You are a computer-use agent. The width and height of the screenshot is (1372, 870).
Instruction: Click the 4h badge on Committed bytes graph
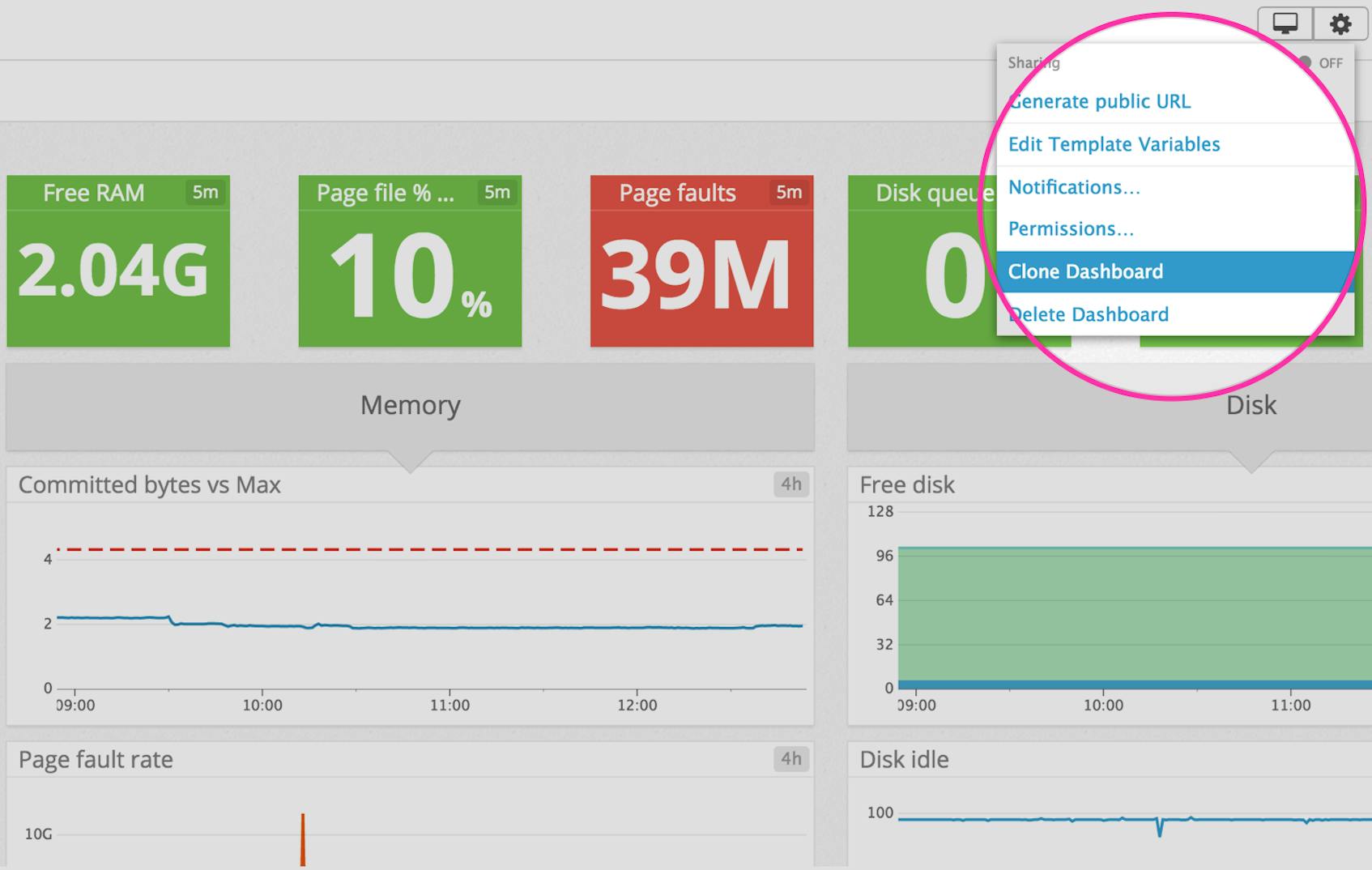click(791, 484)
